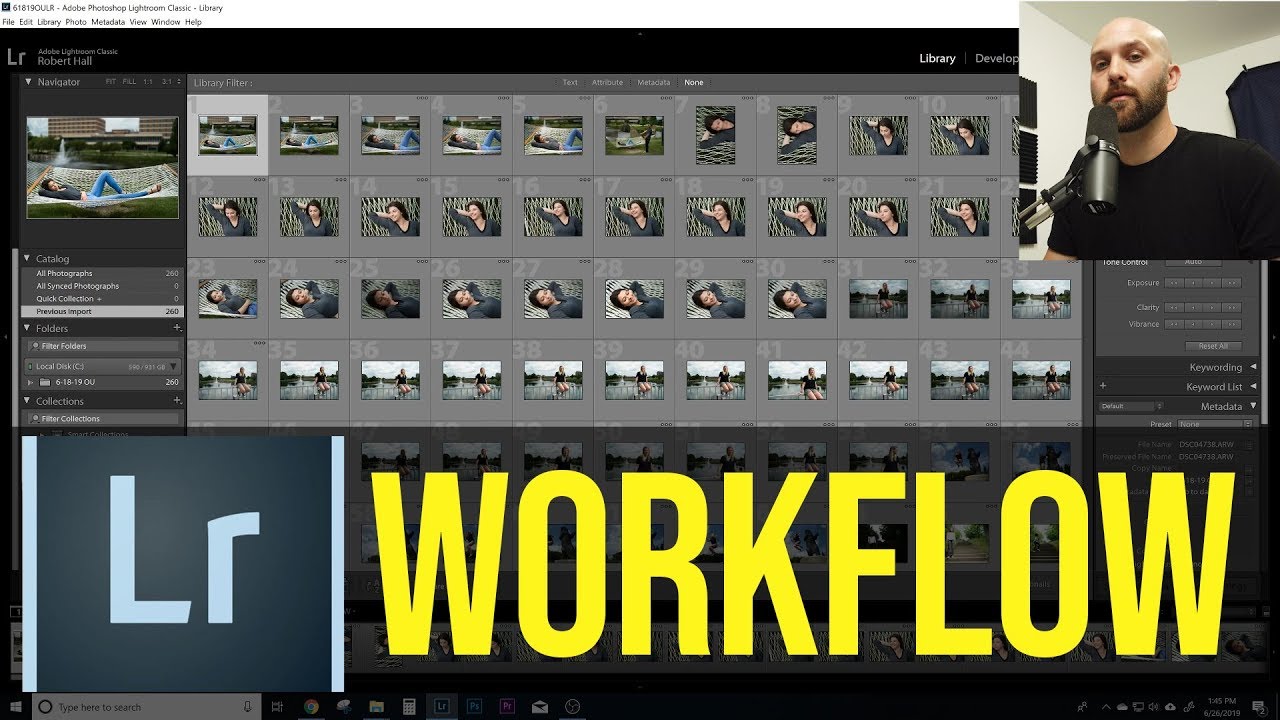
Task: Collapse the Folders panel
Action: coord(29,328)
